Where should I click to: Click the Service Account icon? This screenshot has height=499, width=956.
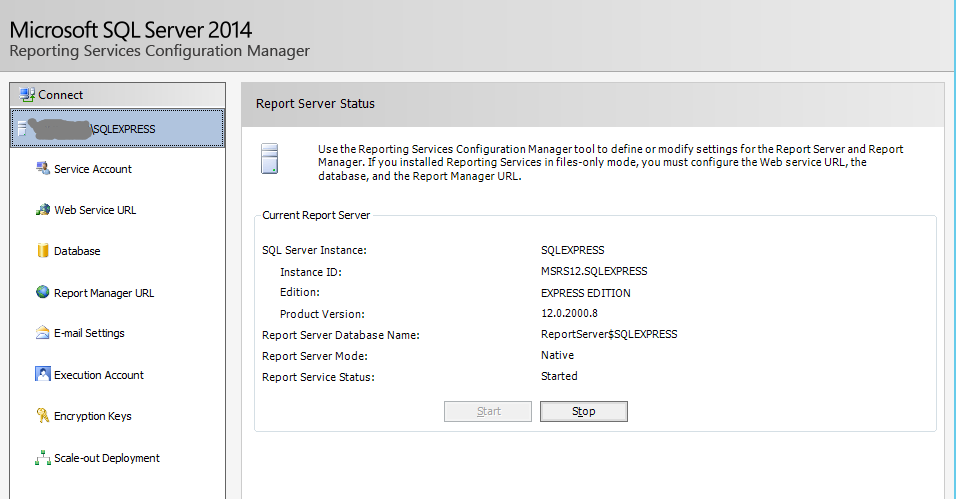43,168
